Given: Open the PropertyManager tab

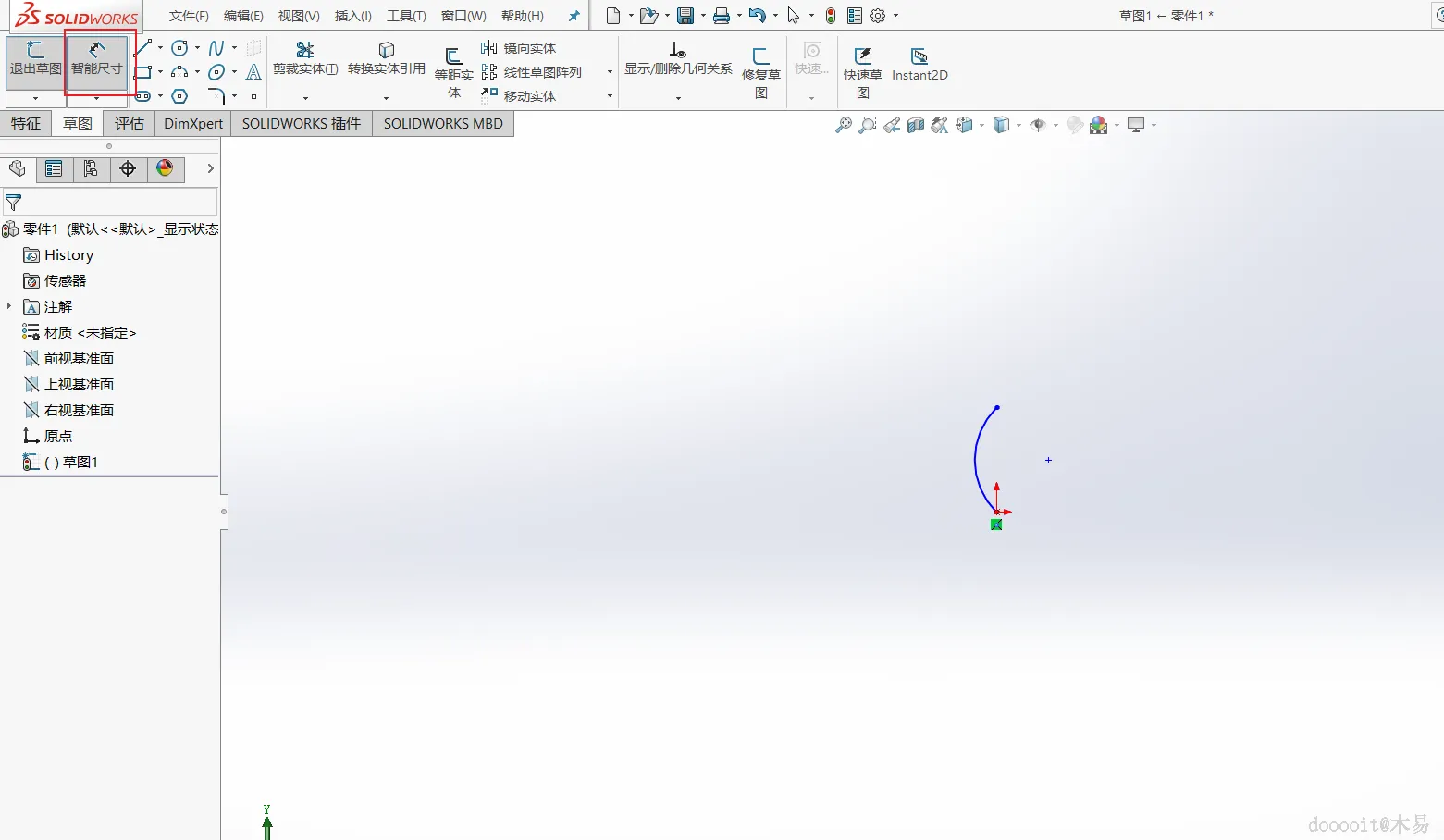Looking at the screenshot, I should (54, 168).
